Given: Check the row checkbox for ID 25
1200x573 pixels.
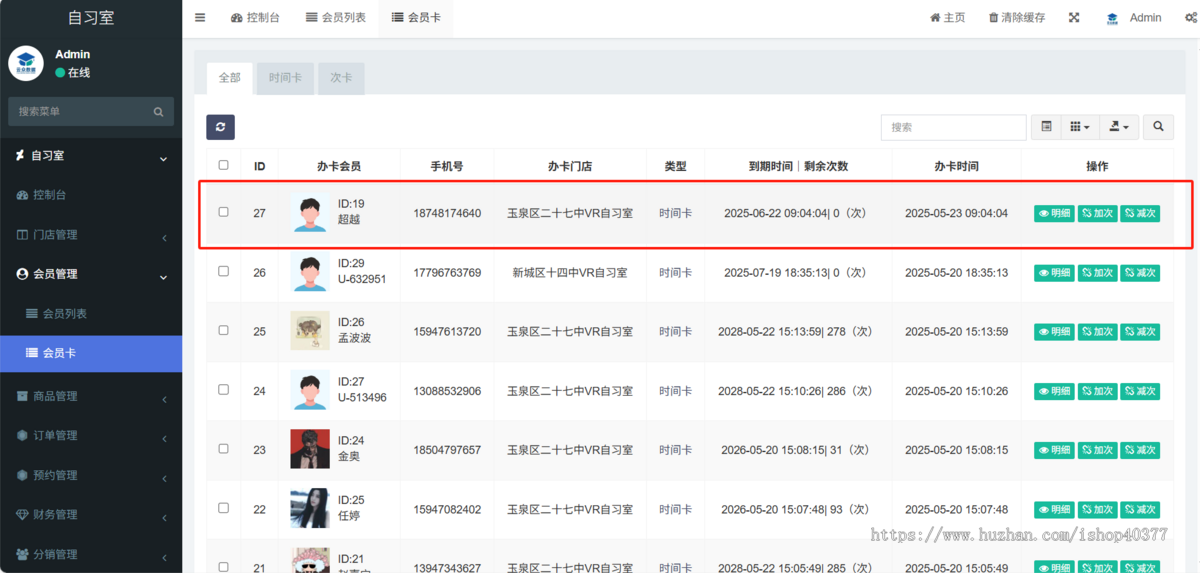Looking at the screenshot, I should pyautogui.click(x=223, y=330).
